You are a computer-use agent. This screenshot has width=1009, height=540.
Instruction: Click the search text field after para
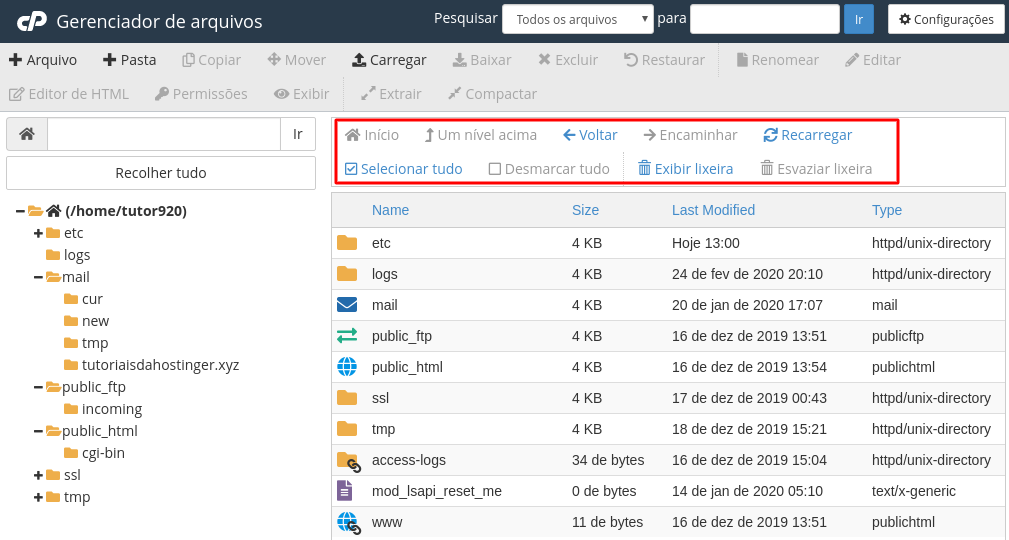pos(764,19)
